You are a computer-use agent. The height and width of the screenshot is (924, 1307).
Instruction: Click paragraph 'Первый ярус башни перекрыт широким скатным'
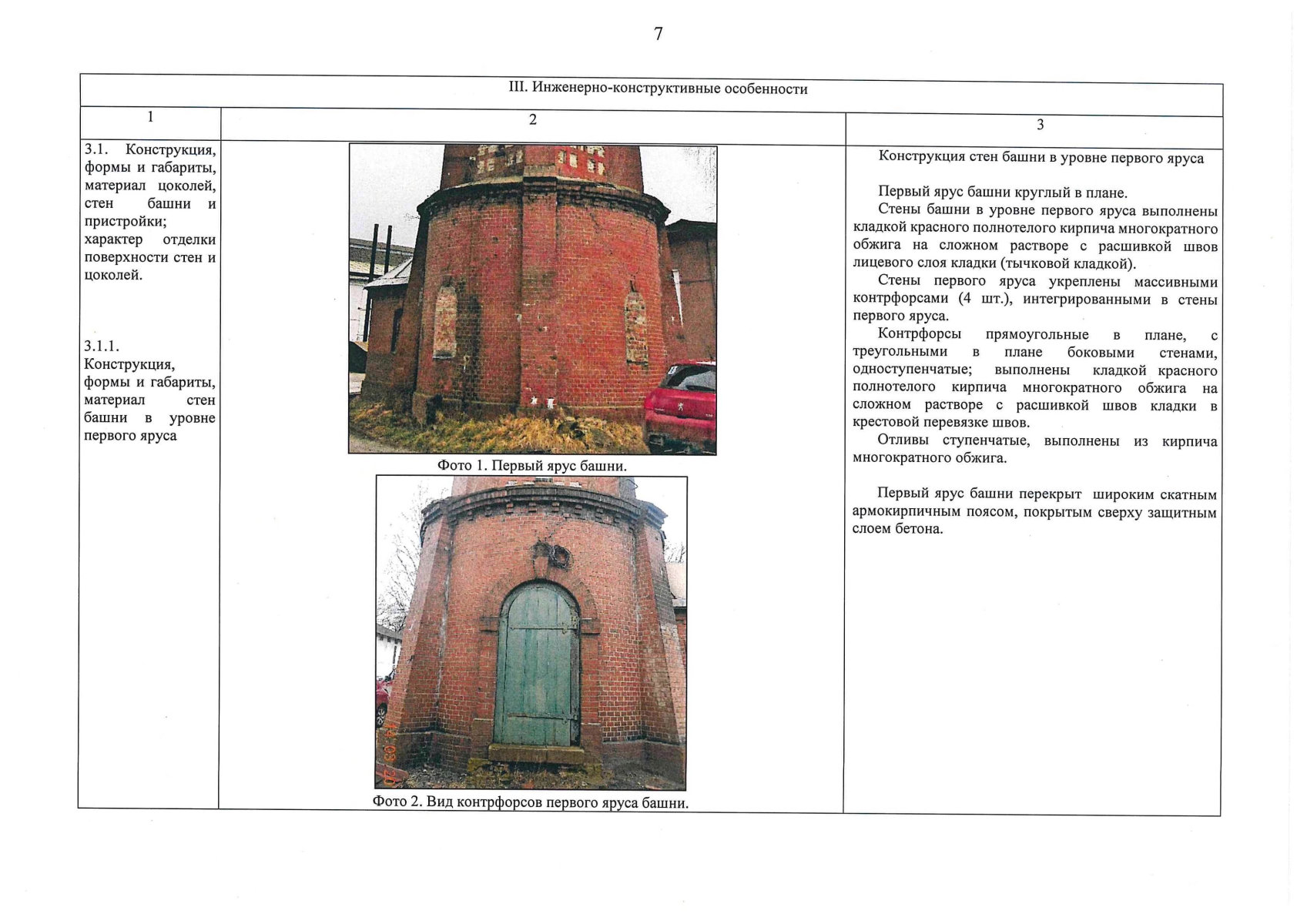pos(1035,512)
